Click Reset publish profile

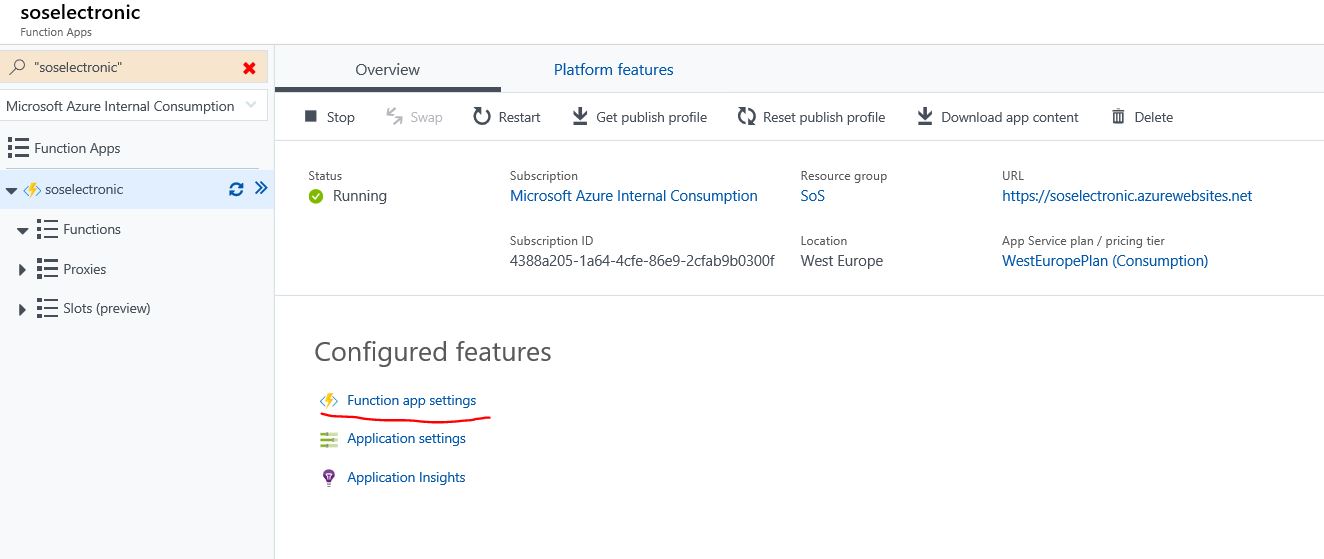pos(811,117)
